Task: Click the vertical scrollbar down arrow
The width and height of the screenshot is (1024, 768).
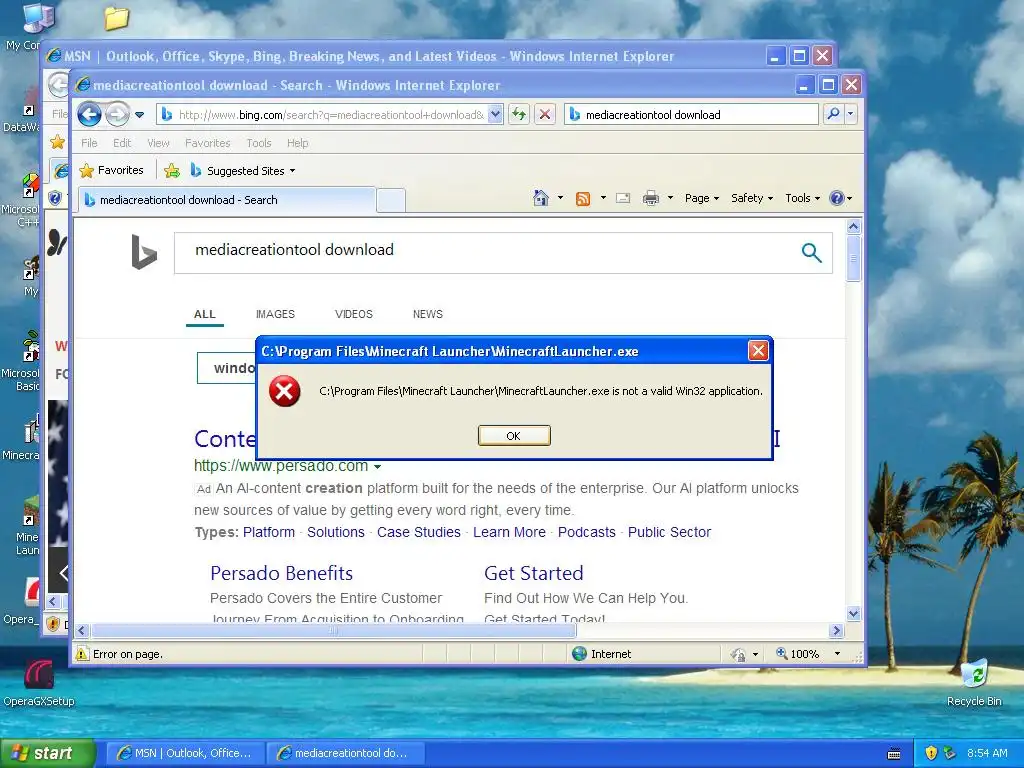Action: 854,613
